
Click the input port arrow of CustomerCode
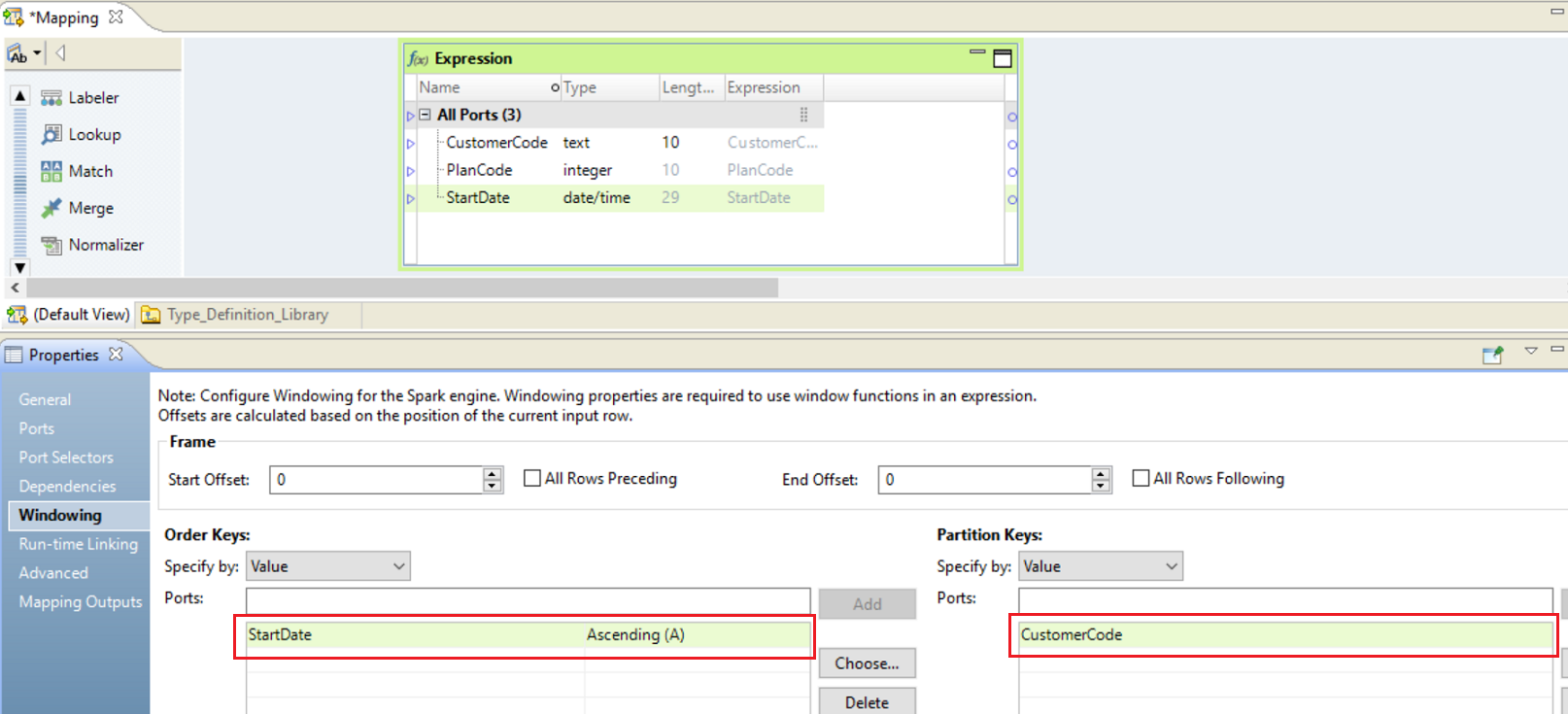coord(411,144)
